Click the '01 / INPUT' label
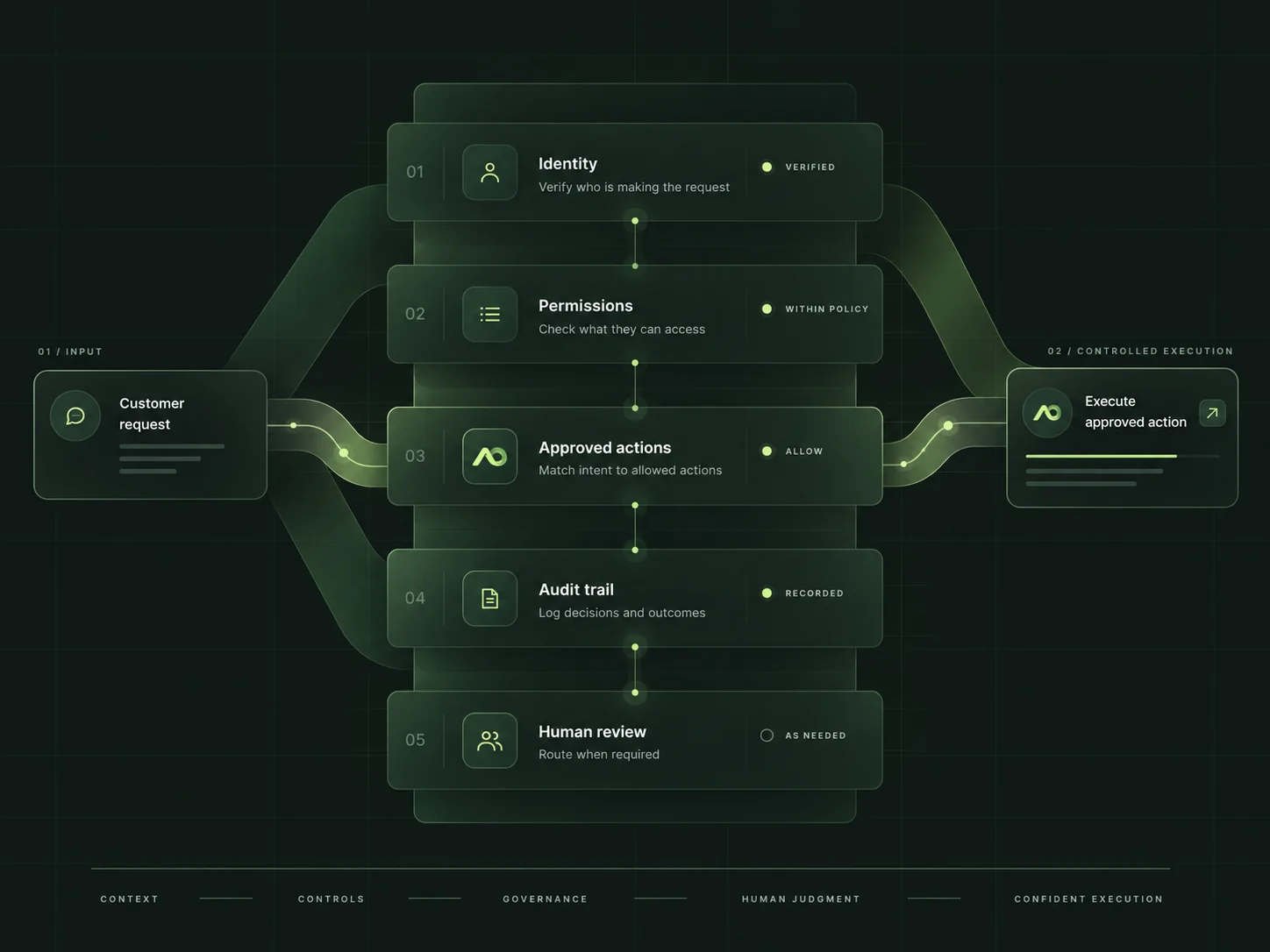Image resolution: width=1270 pixels, height=952 pixels. 70,352
